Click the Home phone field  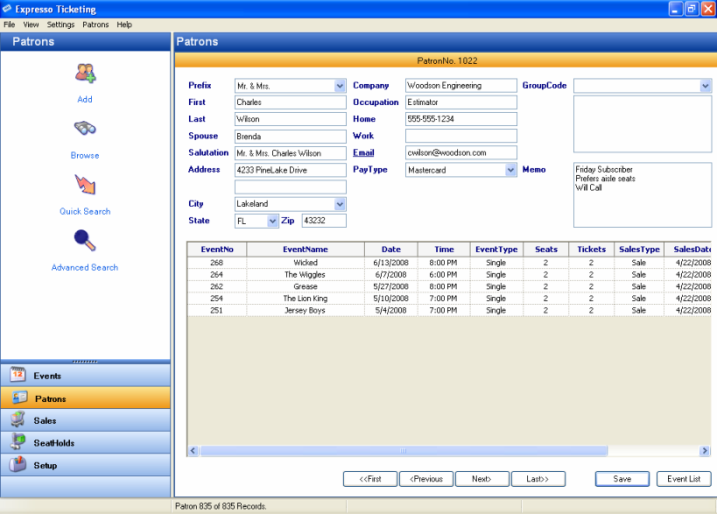(461, 119)
